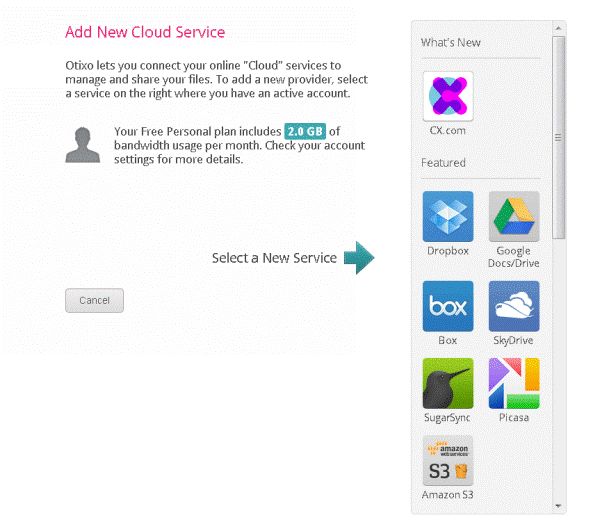Click the 2.0 GB bandwidth badge

305,131
